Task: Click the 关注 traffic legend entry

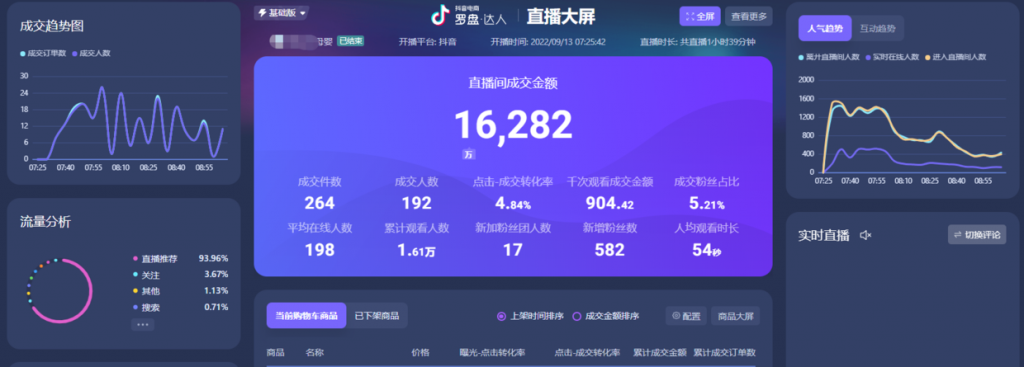Action: 146,275
